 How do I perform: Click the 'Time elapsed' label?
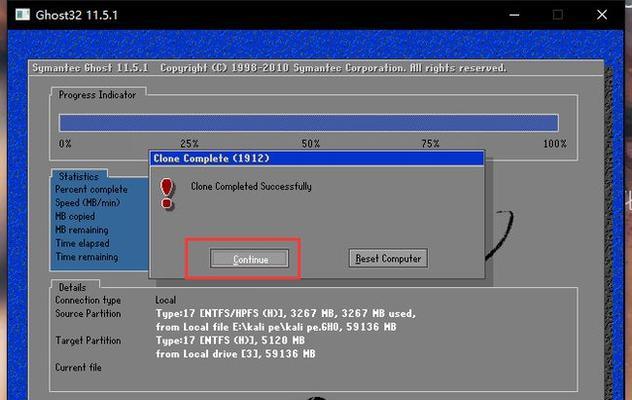(x=82, y=243)
